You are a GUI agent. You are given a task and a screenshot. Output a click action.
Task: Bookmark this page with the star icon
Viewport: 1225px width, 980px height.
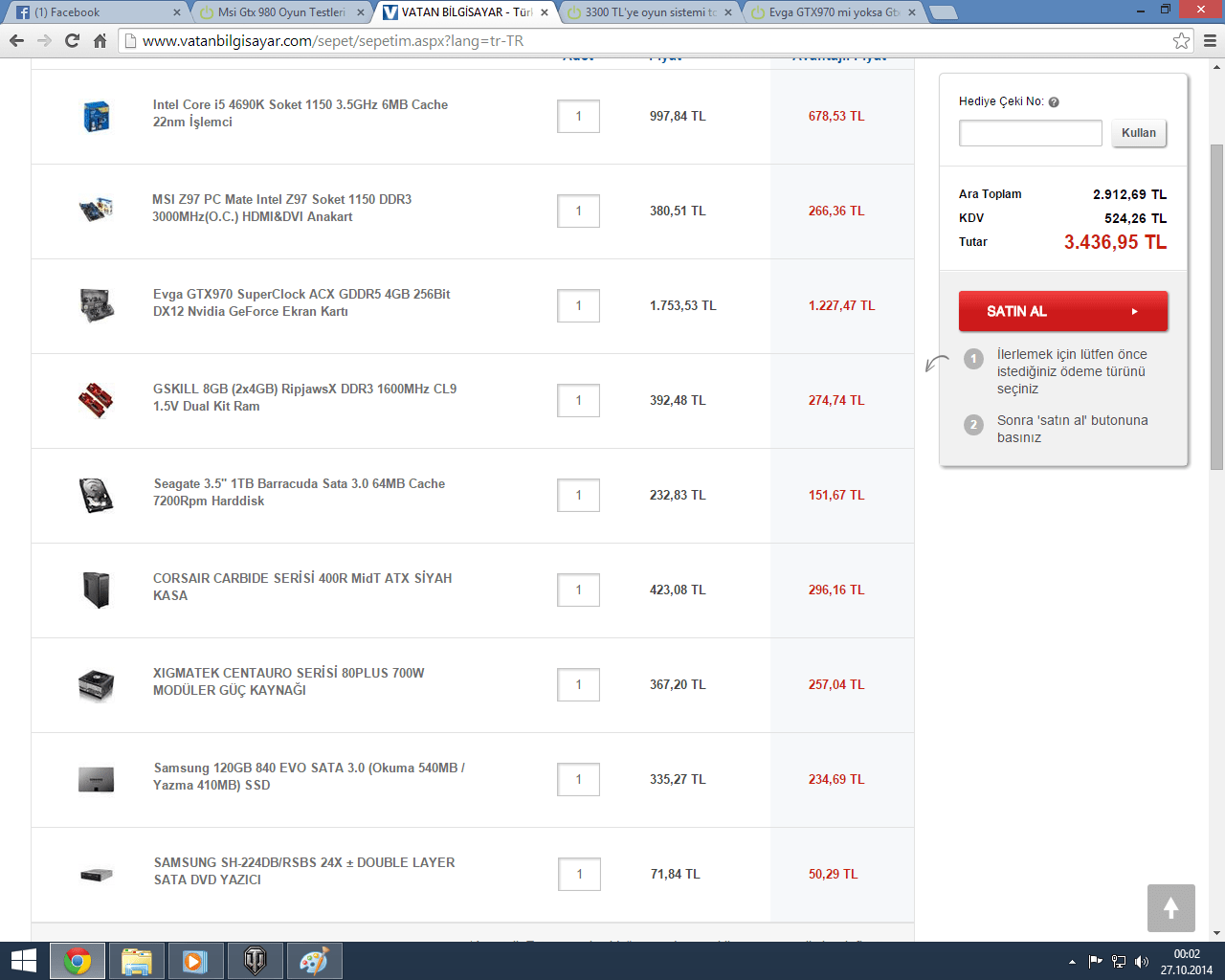(x=1182, y=40)
